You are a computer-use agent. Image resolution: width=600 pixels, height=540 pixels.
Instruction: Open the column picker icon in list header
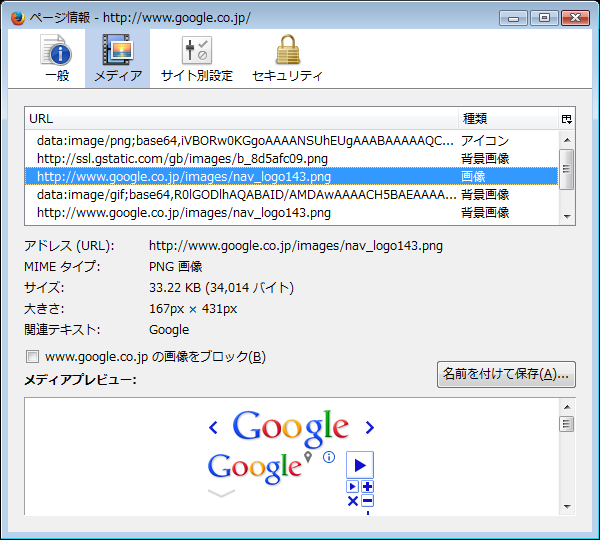click(x=567, y=119)
